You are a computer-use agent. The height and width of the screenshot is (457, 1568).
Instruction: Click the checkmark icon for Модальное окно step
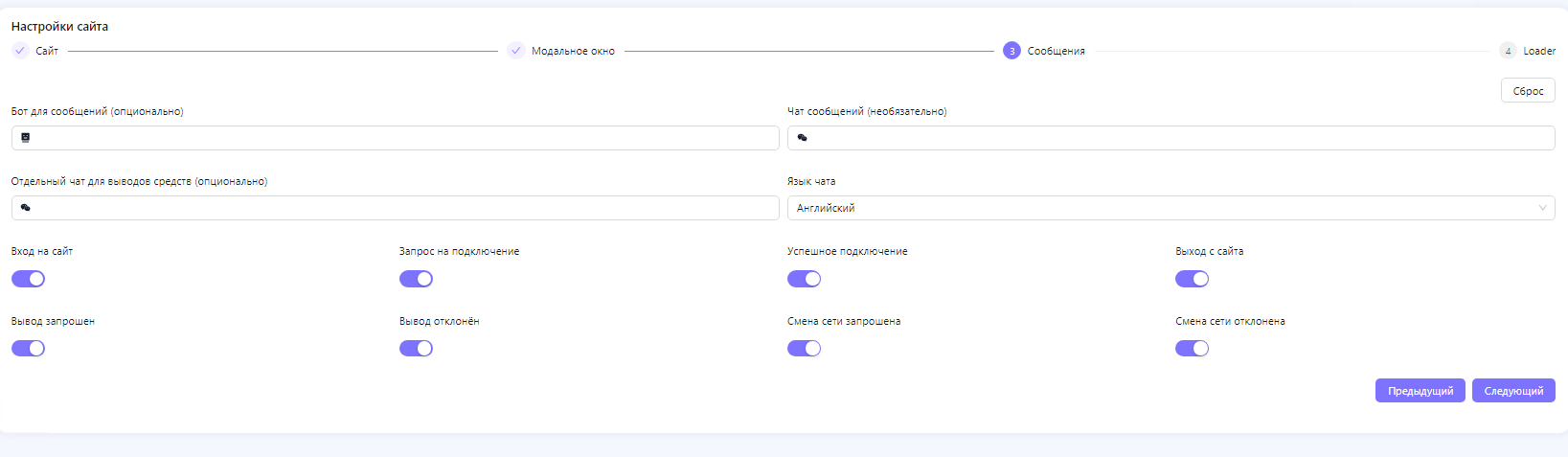(x=516, y=51)
